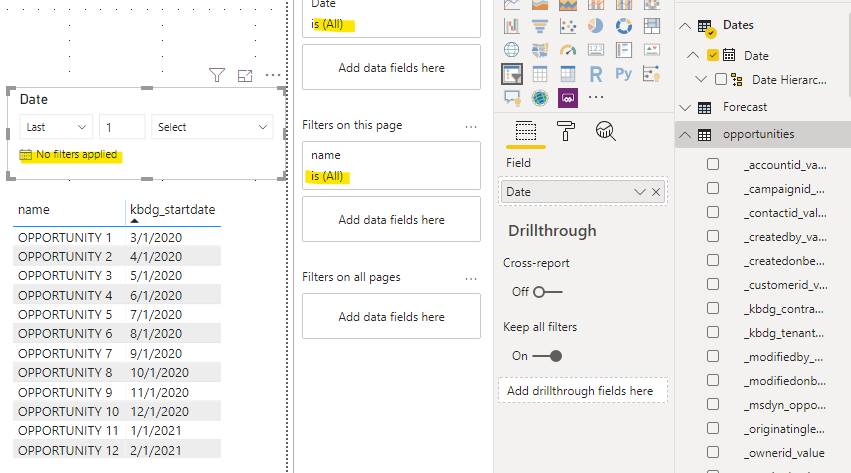This screenshot has width=851, height=473.
Task: Click the slicer number input showing 1
Action: coord(122,127)
